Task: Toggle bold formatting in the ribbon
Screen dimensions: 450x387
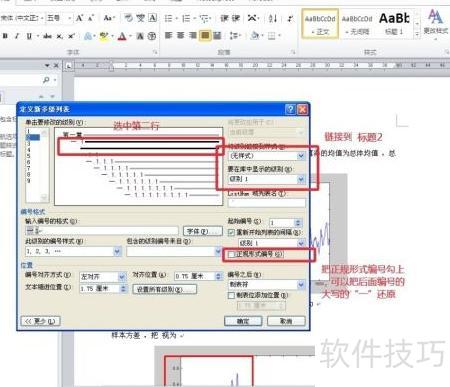Action: 5,36
